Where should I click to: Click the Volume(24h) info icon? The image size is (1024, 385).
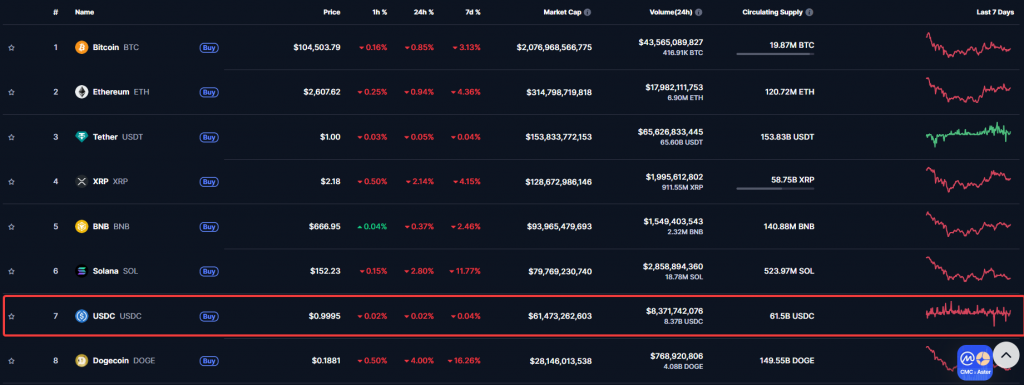click(699, 12)
